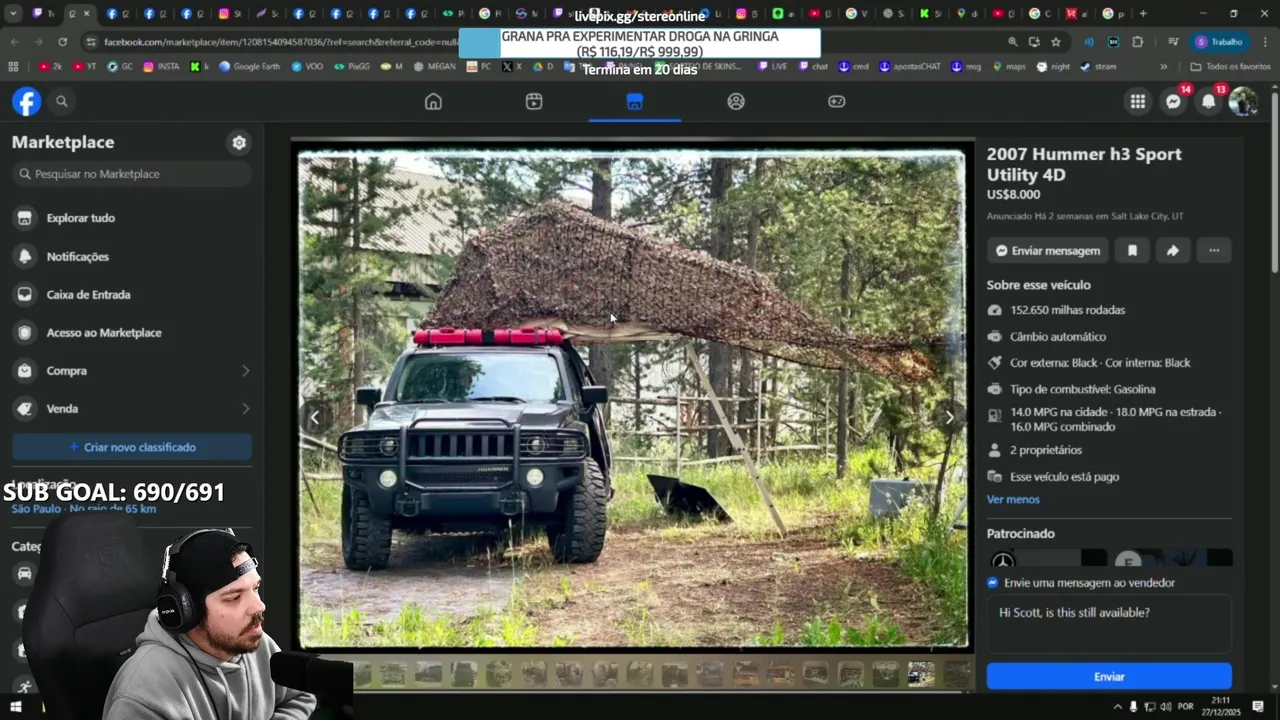Image resolution: width=1280 pixels, height=720 pixels.
Task: Show previous listing photo arrow
Action: 315,417
